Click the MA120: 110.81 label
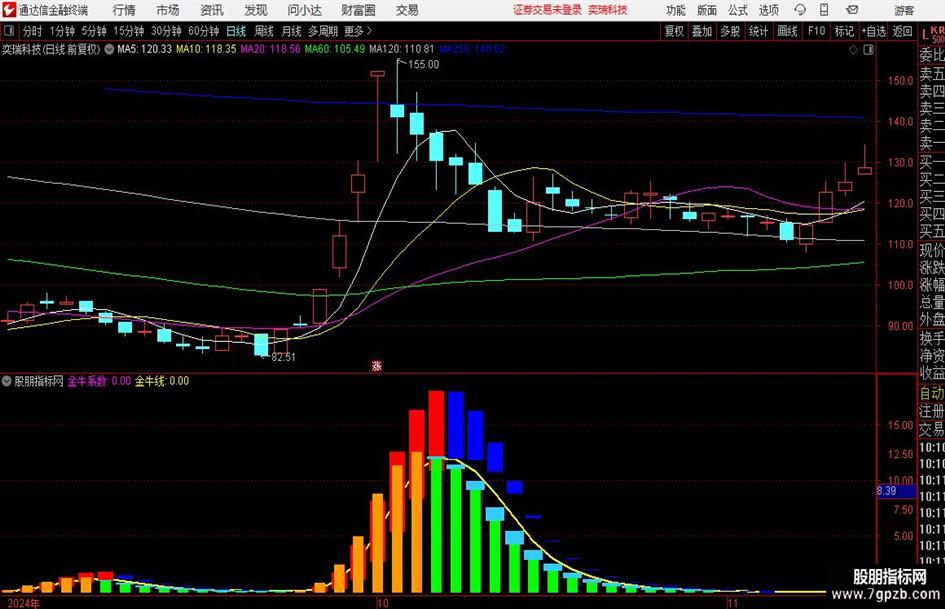Viewport: 945px width, 609px height. click(x=401, y=49)
